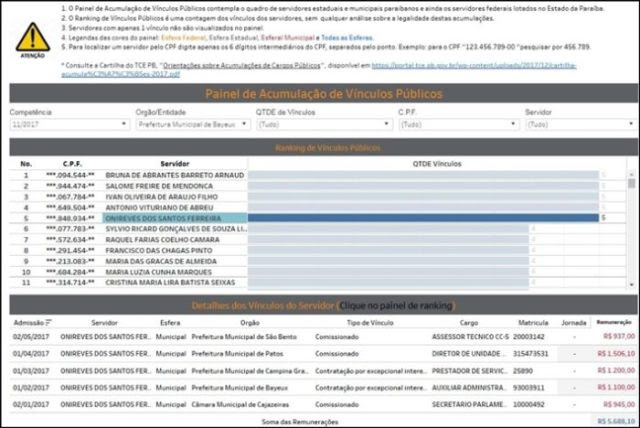This screenshot has height=428, width=640.
Task: Open the Servidor filter dropdown
Action: [x=581, y=124]
